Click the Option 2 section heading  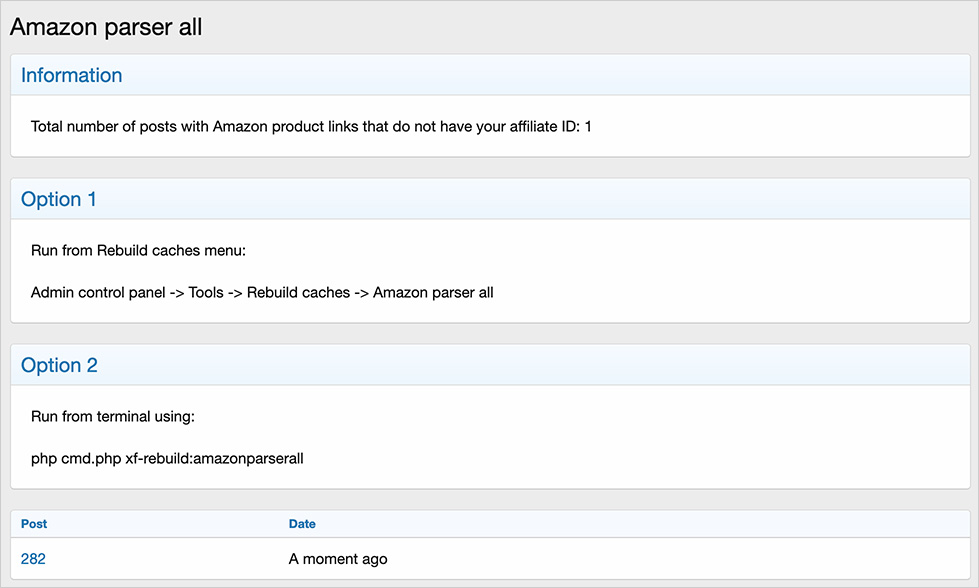pyautogui.click(x=59, y=366)
